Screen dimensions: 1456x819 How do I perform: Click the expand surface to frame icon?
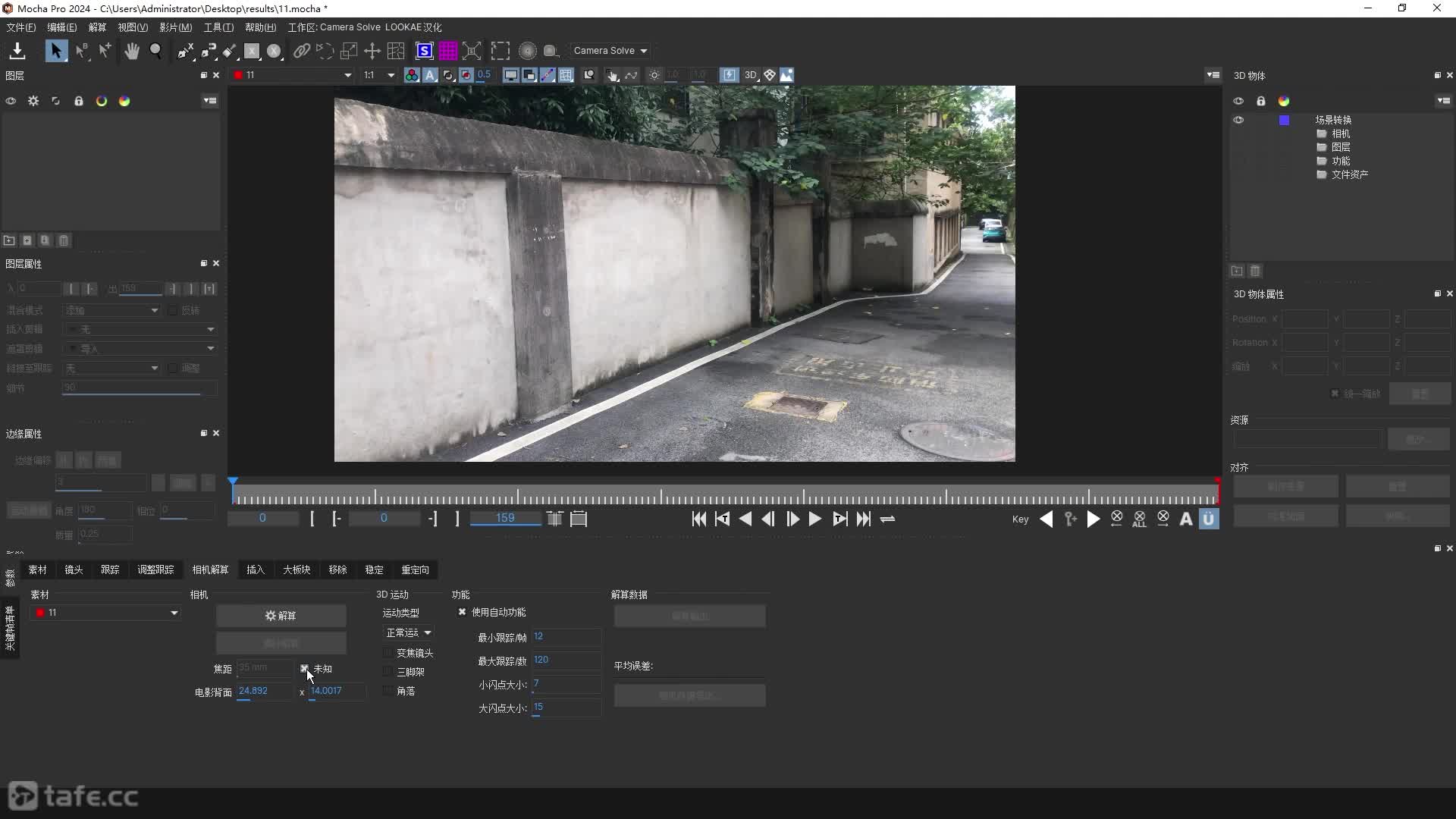click(472, 51)
